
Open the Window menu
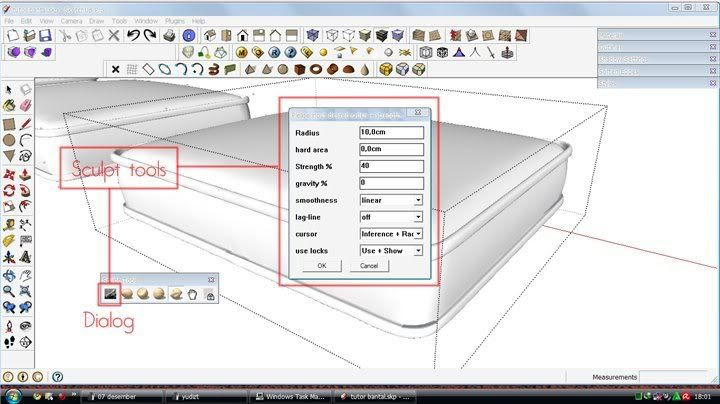point(146,21)
